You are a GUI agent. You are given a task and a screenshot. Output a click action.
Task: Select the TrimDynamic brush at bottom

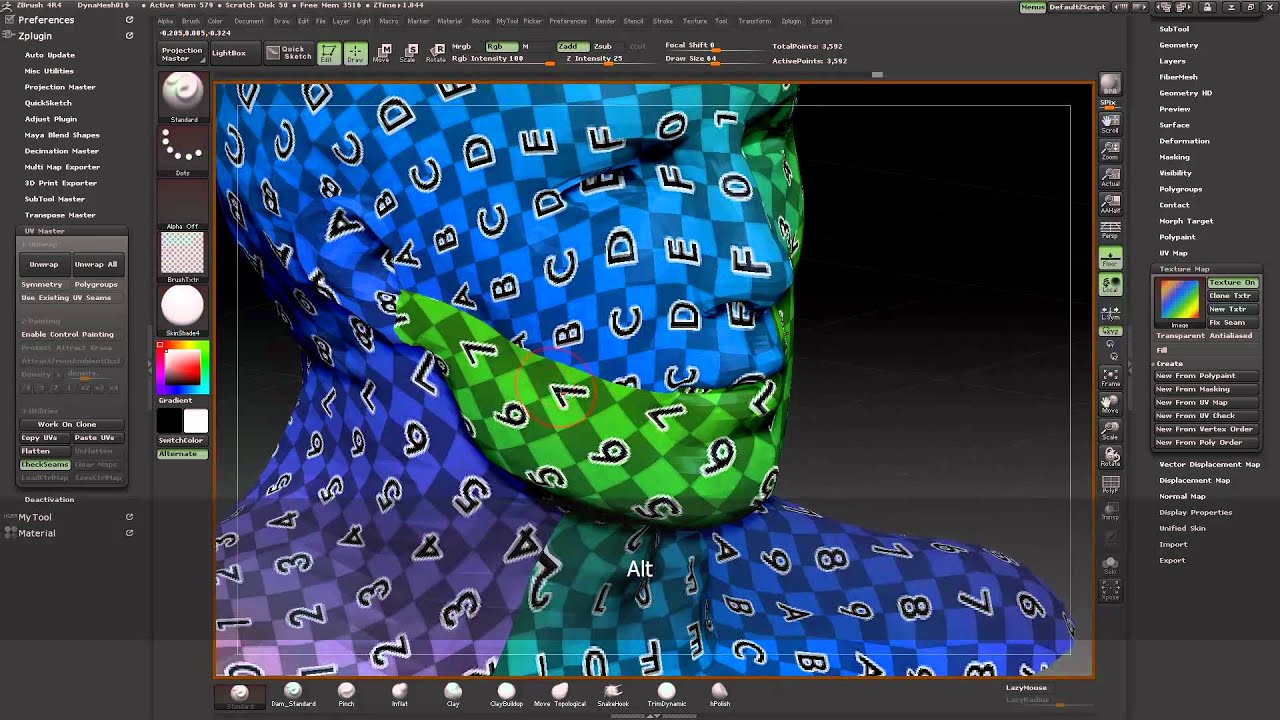pos(667,695)
